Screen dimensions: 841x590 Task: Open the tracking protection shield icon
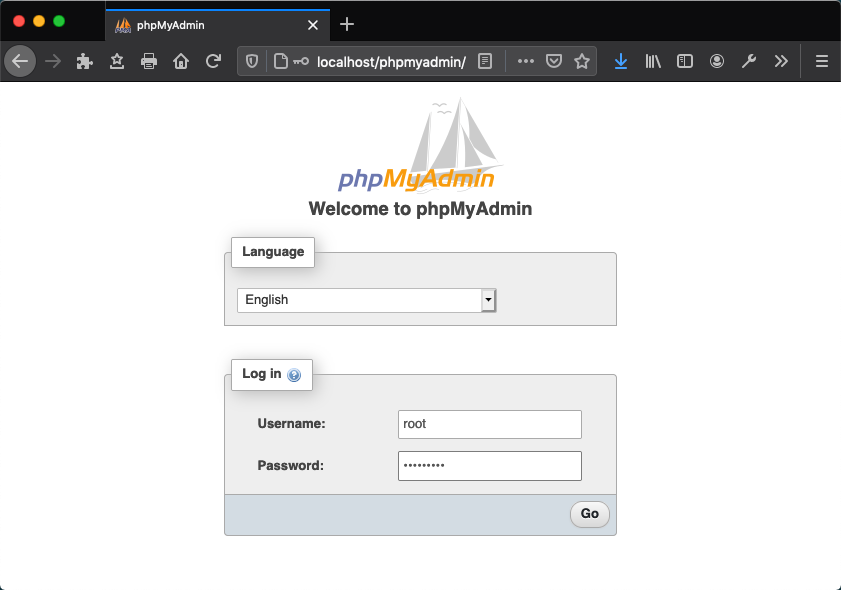[252, 61]
